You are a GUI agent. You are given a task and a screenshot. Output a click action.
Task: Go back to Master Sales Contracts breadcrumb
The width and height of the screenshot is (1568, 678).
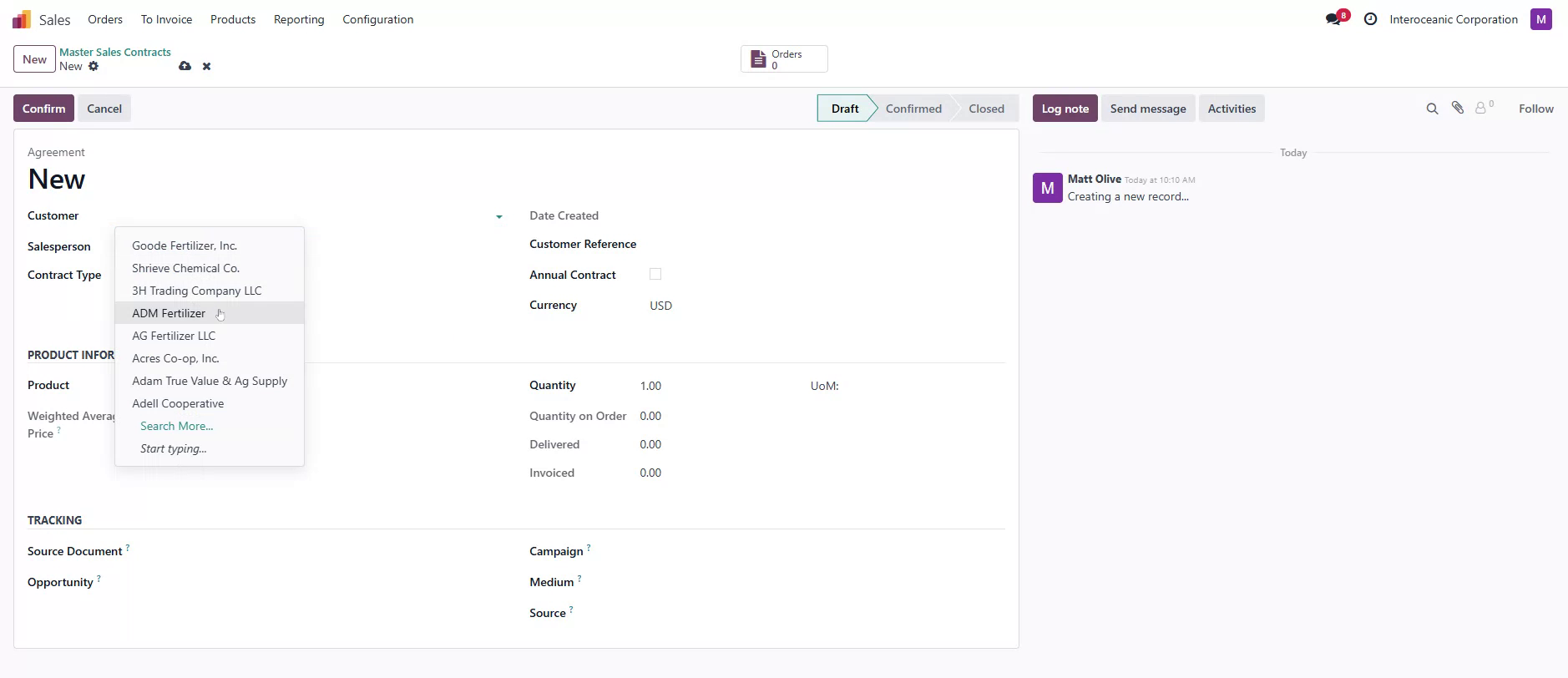[115, 52]
